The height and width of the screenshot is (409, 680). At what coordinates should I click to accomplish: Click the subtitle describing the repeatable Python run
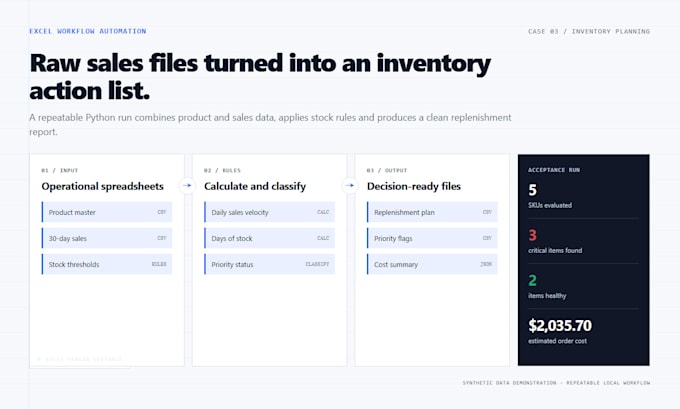(270, 124)
